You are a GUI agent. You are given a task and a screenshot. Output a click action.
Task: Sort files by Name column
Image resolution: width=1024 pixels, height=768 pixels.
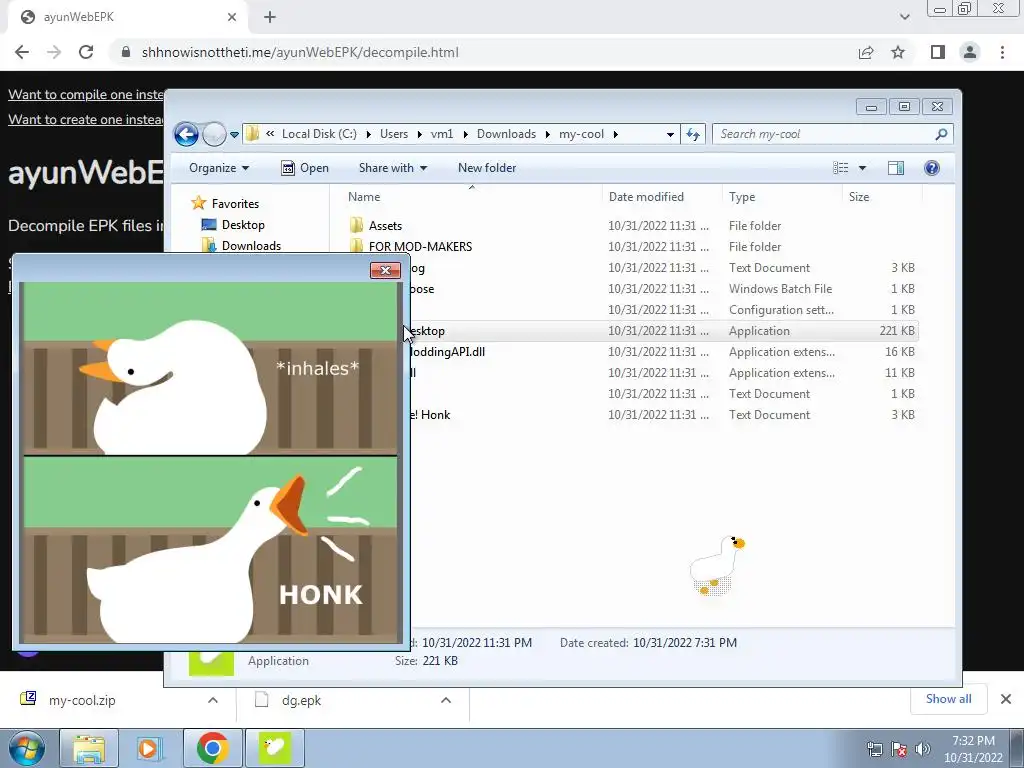pos(364,197)
